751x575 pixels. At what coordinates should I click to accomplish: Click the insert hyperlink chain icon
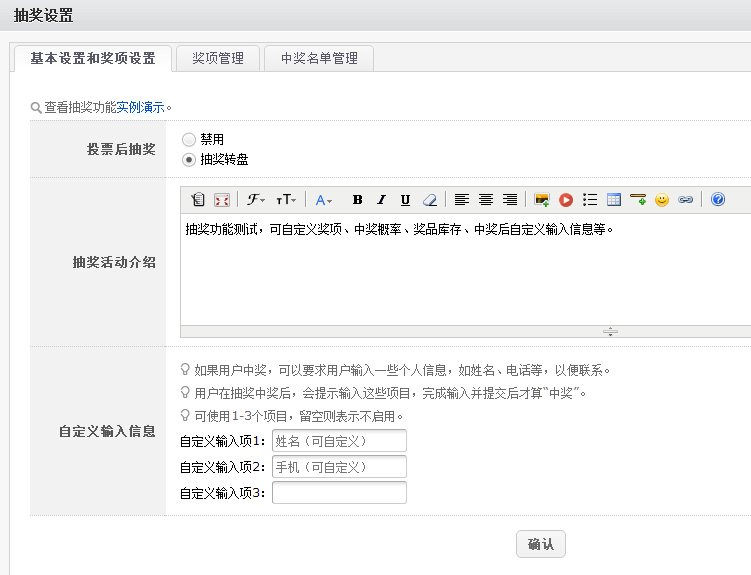pos(686,200)
